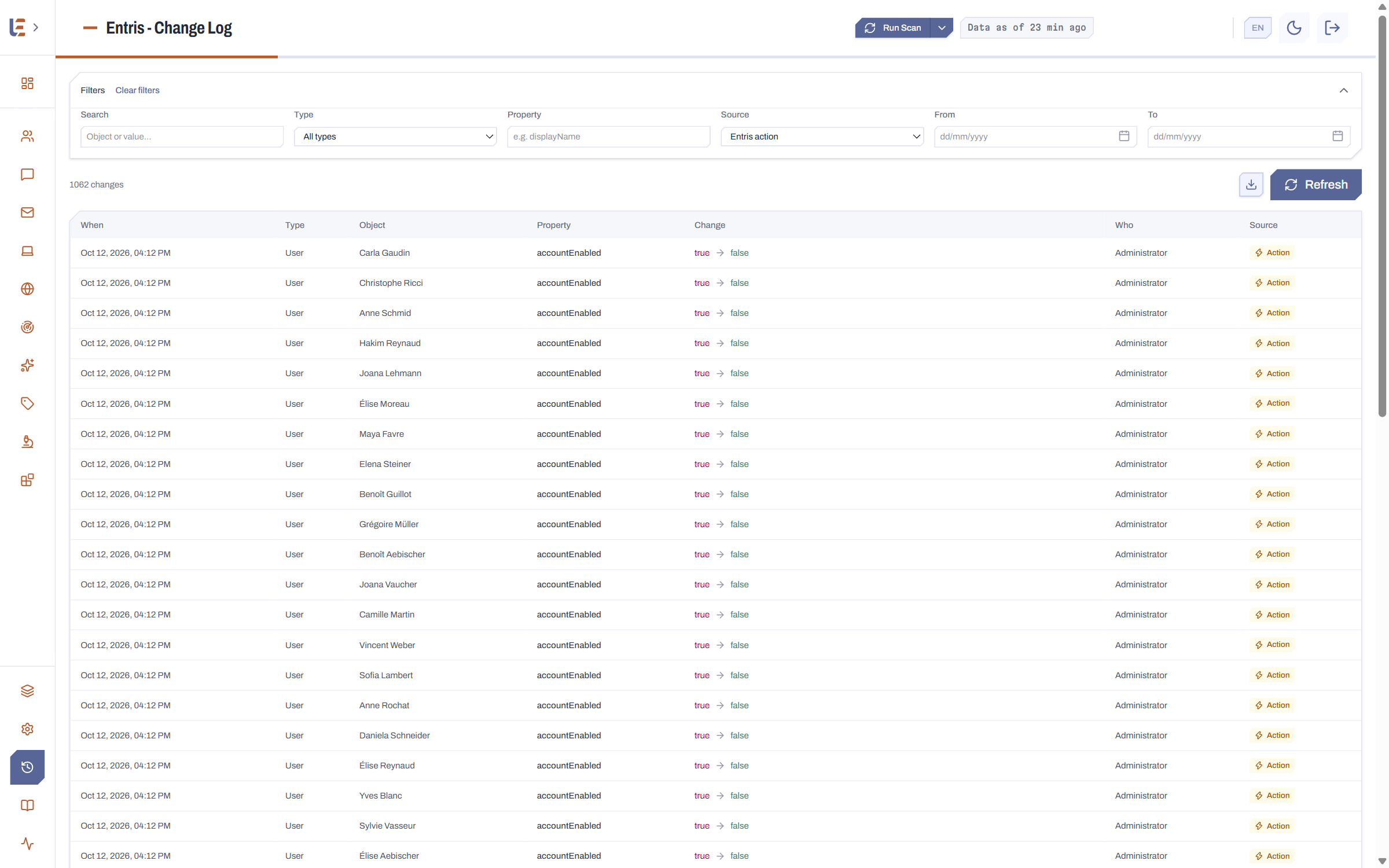
Task: Open the sparkles icon in sidebar
Action: coord(27,365)
